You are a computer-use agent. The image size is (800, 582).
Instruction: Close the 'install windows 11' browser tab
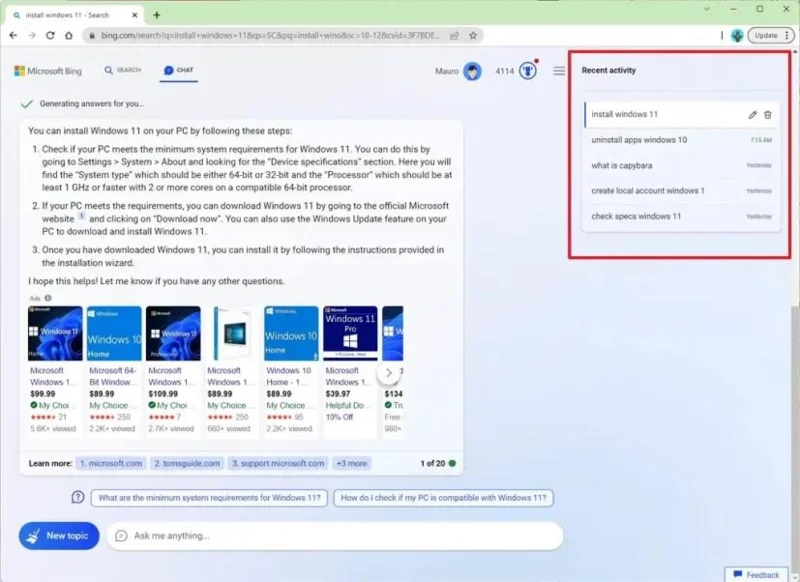pos(135,15)
